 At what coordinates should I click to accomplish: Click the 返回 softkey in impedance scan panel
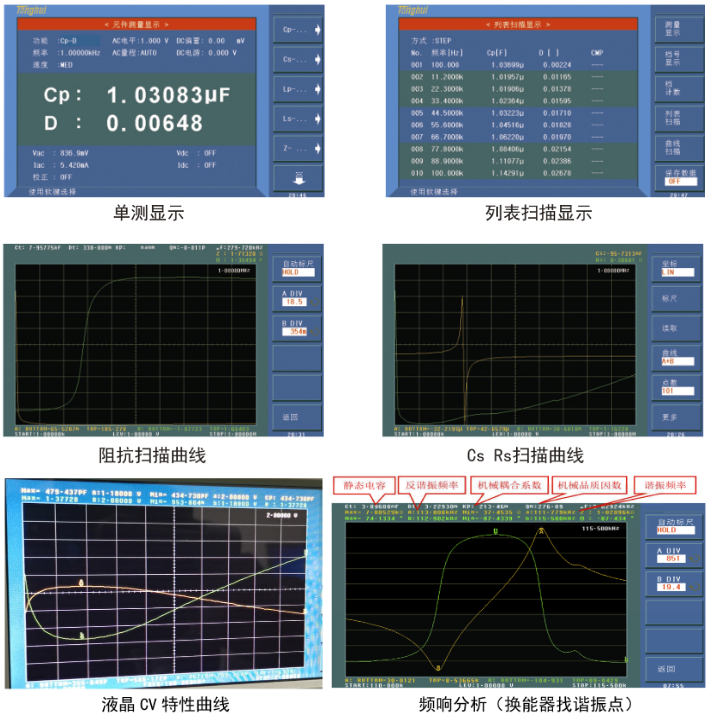coord(298,417)
